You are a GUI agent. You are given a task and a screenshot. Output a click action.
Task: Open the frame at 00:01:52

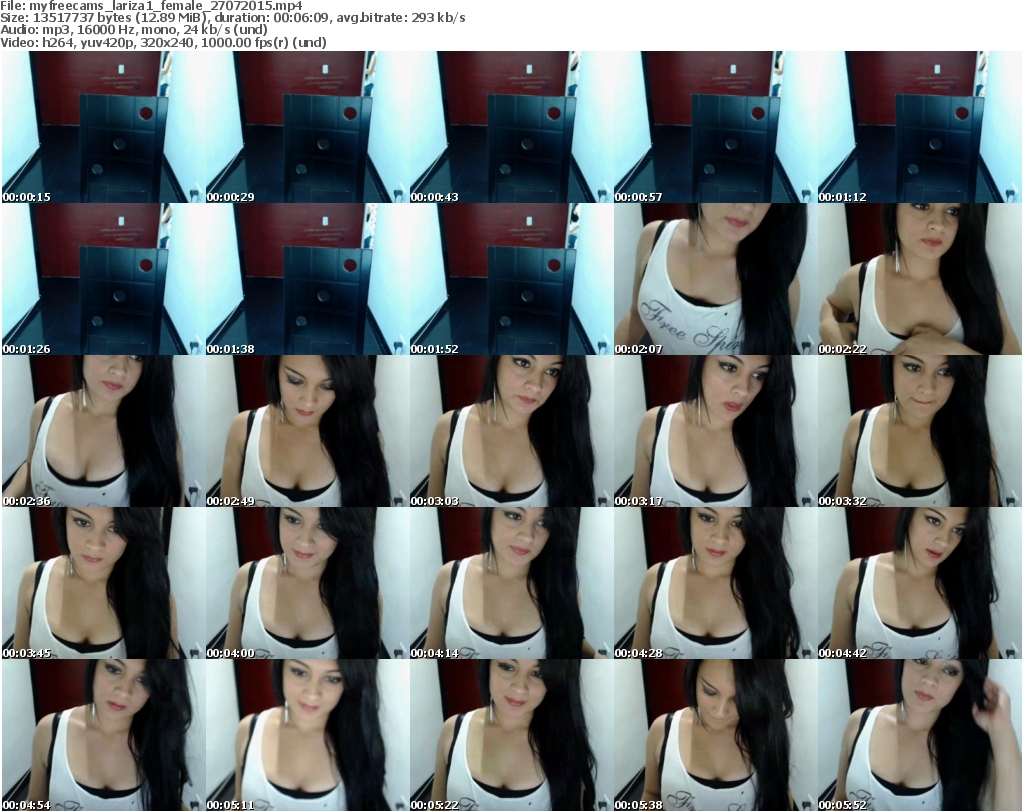tap(511, 279)
